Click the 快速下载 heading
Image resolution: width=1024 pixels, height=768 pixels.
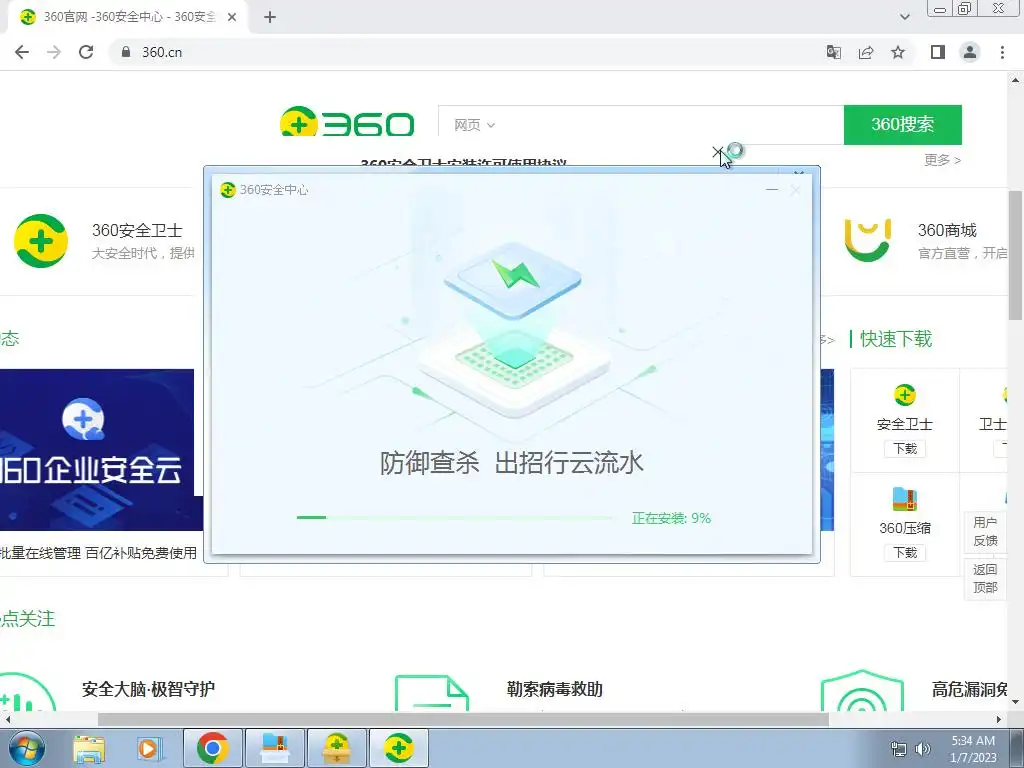click(895, 339)
